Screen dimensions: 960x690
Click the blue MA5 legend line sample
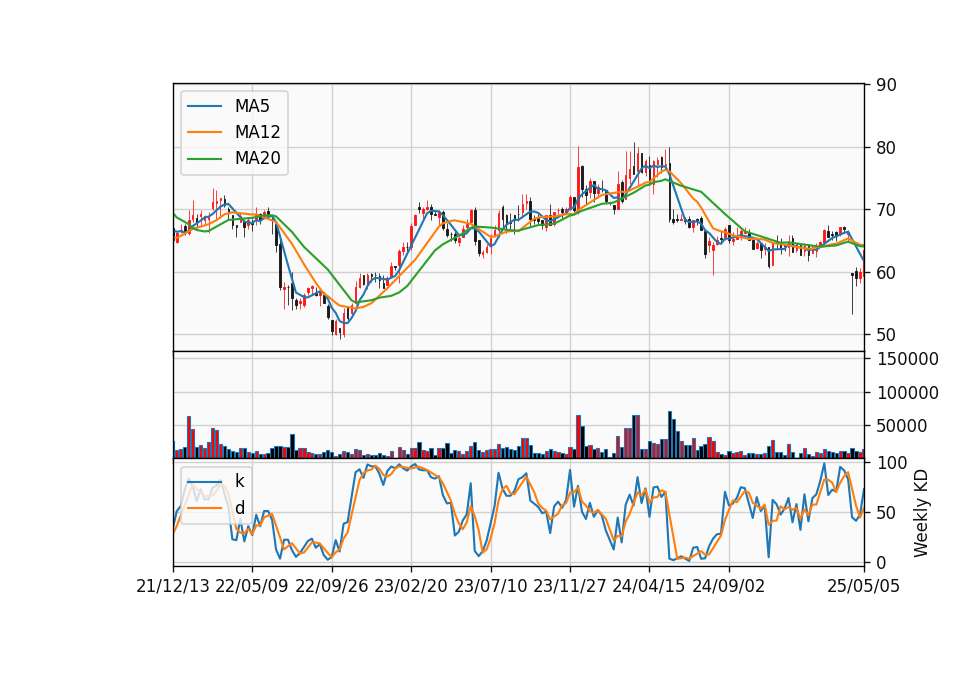pos(204,107)
